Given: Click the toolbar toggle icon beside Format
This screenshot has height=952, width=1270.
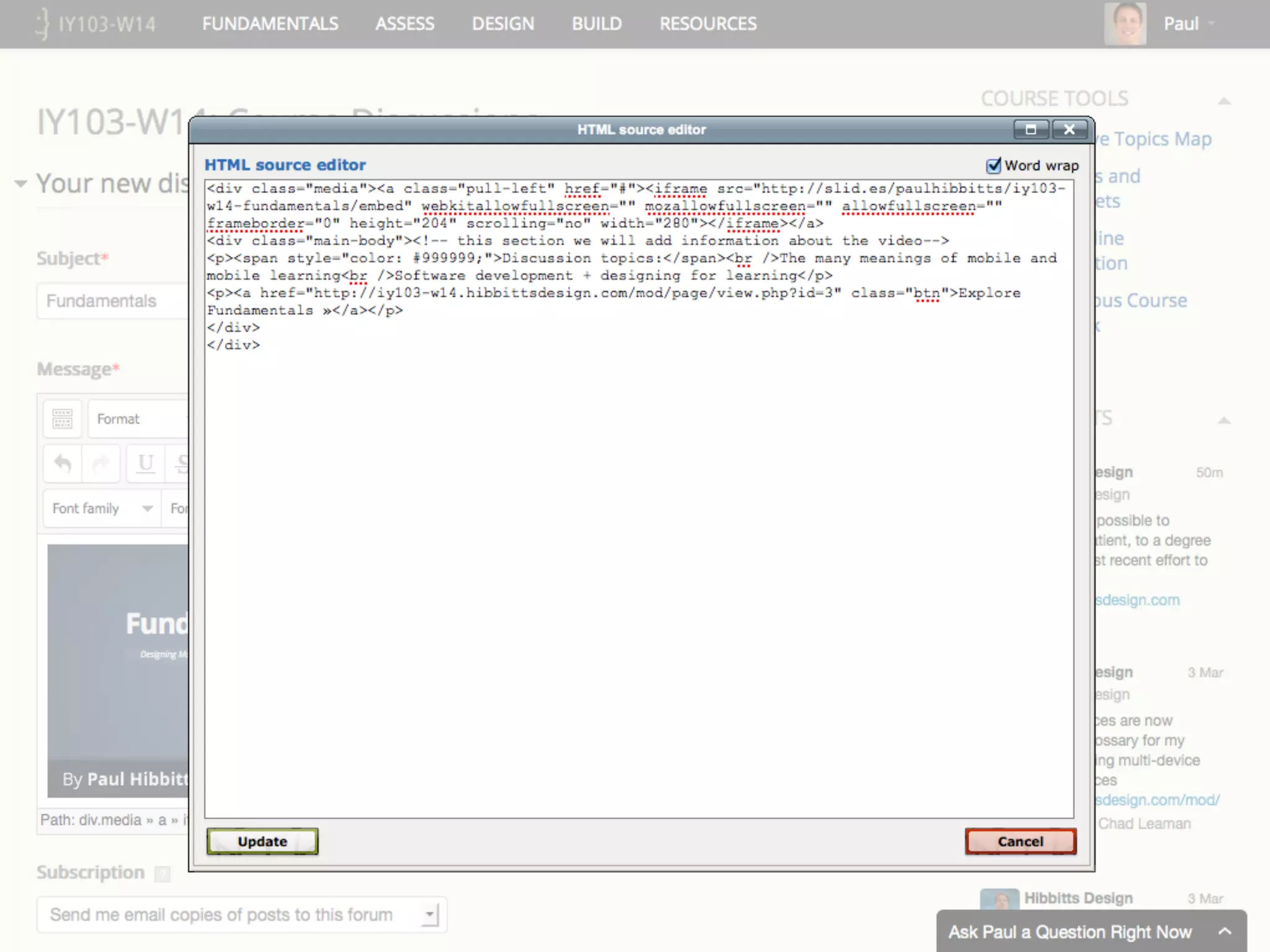Looking at the screenshot, I should pos(62,419).
